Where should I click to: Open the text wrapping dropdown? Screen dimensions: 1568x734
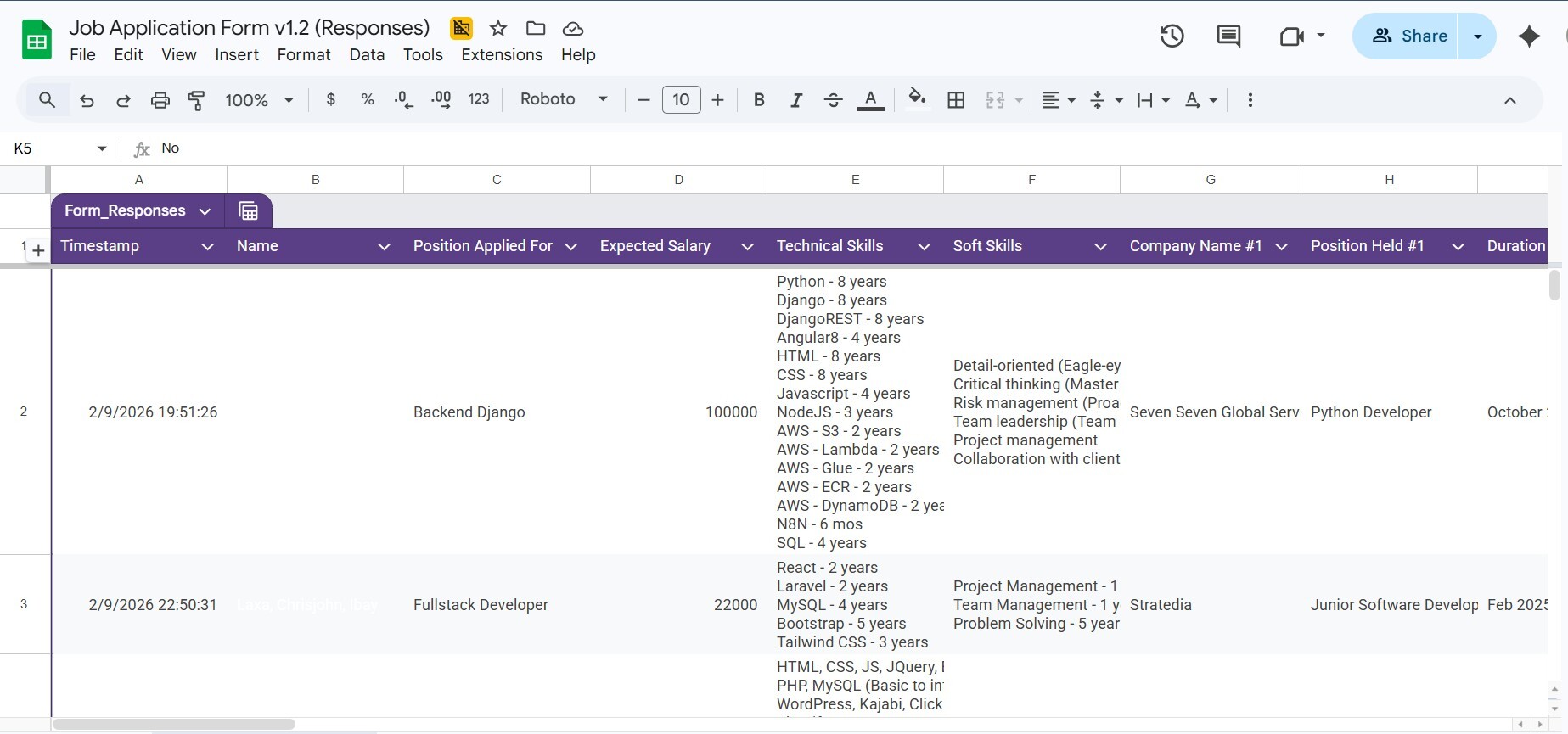tap(1154, 100)
